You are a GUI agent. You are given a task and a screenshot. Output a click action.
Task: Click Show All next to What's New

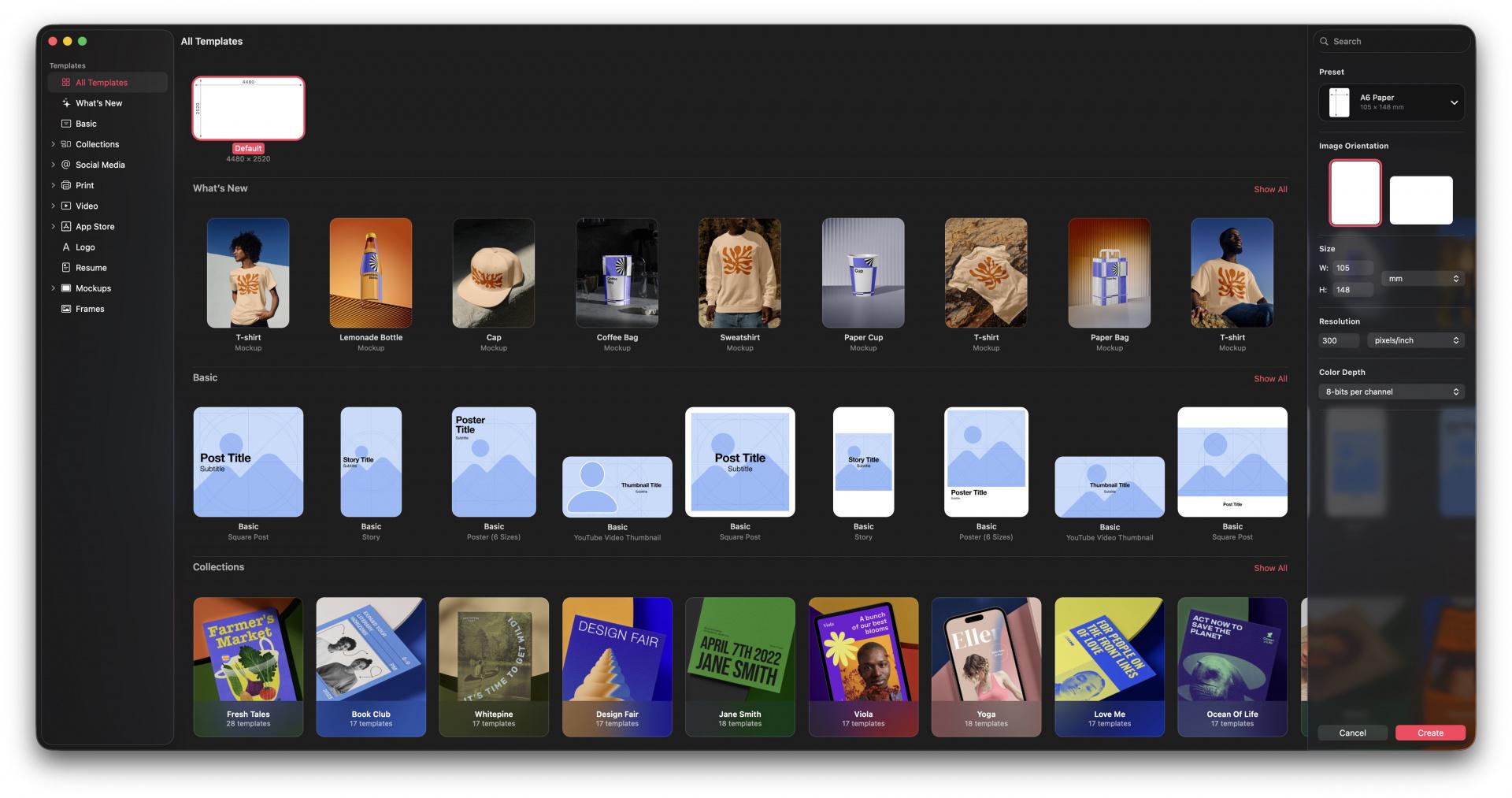click(1269, 189)
